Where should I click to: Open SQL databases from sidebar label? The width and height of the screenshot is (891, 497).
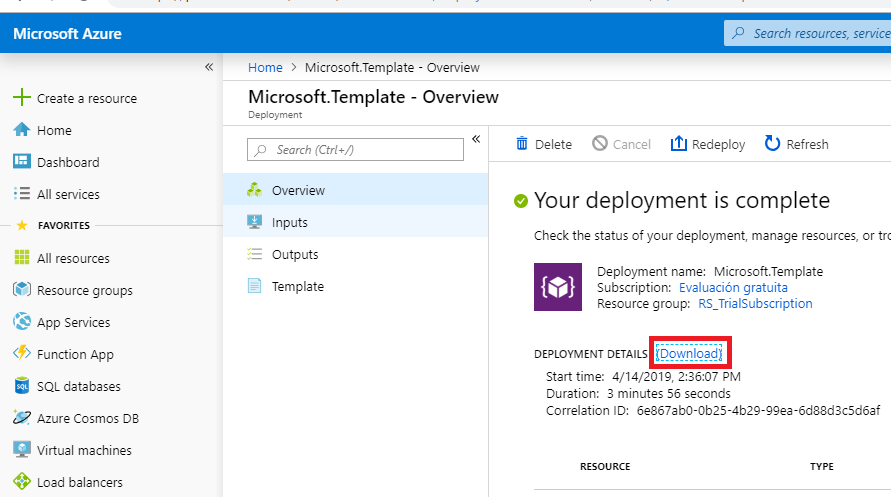pos(78,386)
